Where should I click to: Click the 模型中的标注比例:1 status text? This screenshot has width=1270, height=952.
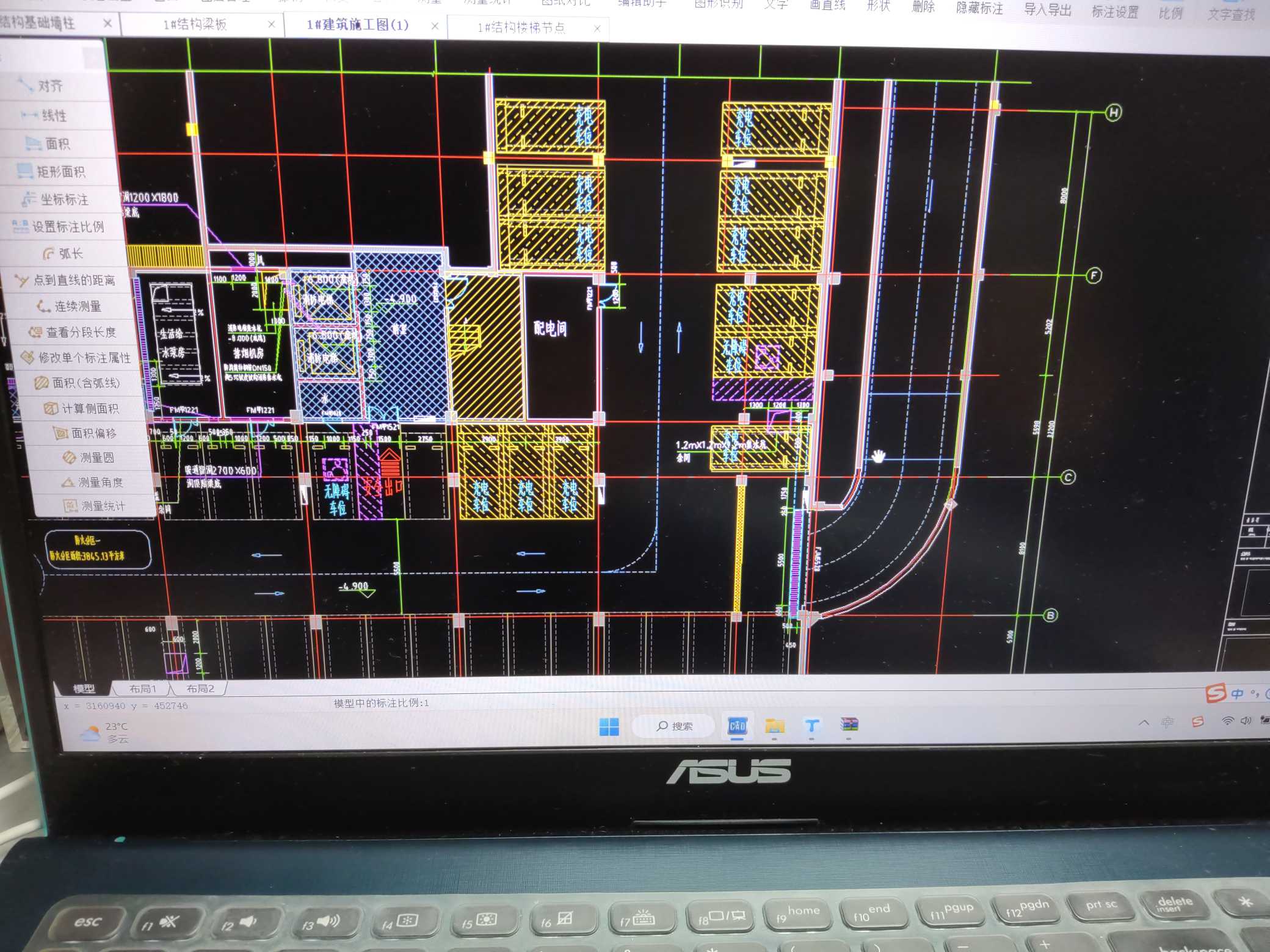381,703
